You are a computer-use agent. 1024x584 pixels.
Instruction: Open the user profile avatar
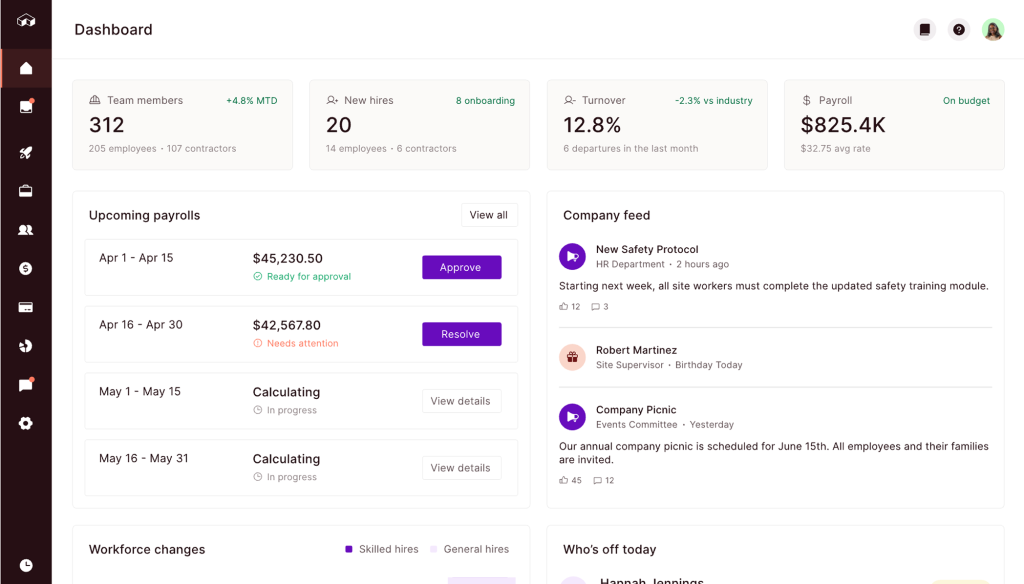tap(992, 30)
